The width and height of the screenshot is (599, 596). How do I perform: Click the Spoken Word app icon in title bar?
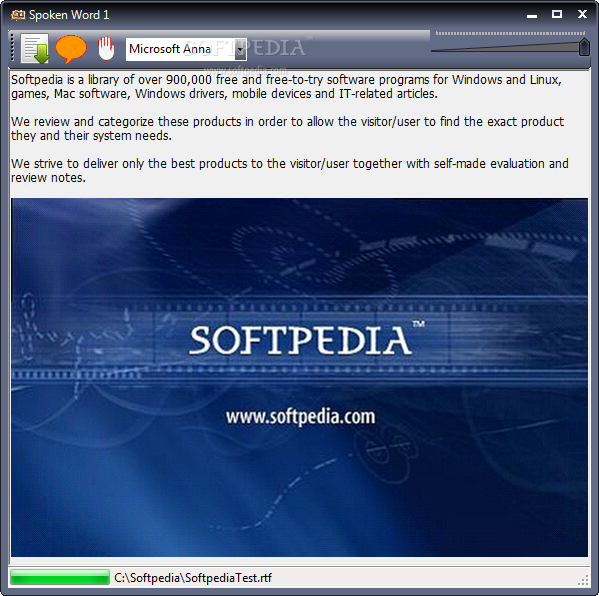[x=18, y=15]
